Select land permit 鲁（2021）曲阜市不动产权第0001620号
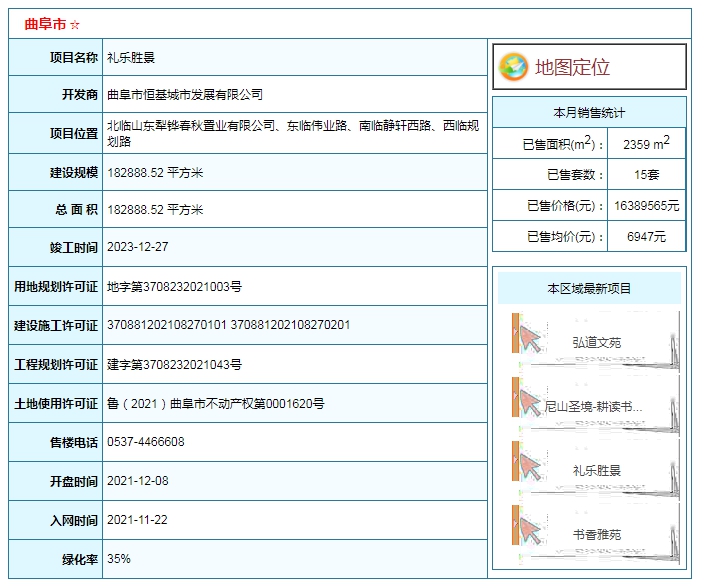 pyautogui.click(x=216, y=404)
